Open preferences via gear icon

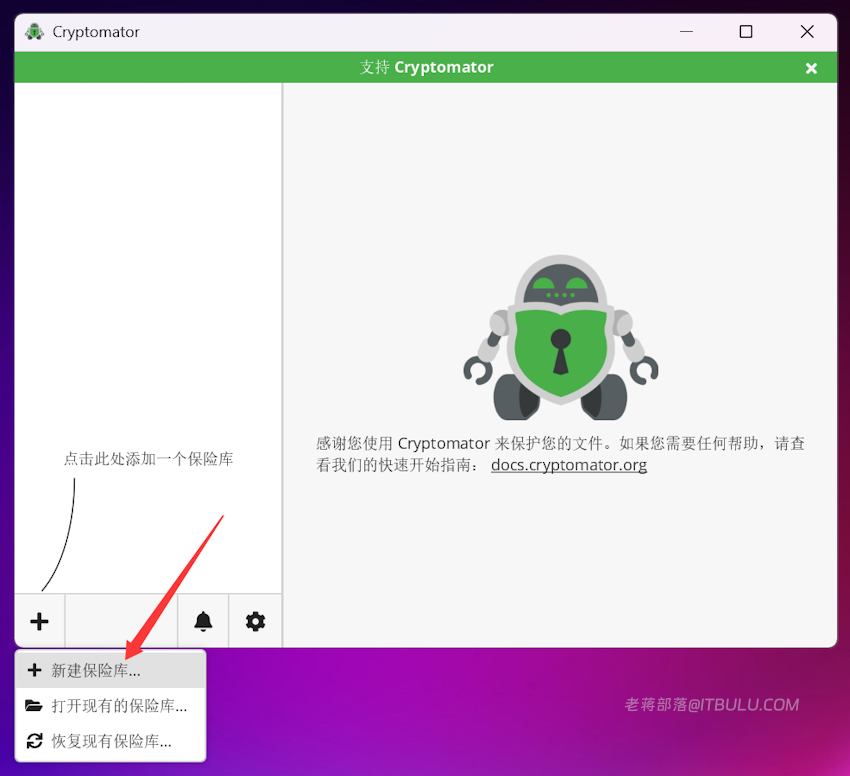coord(255,621)
